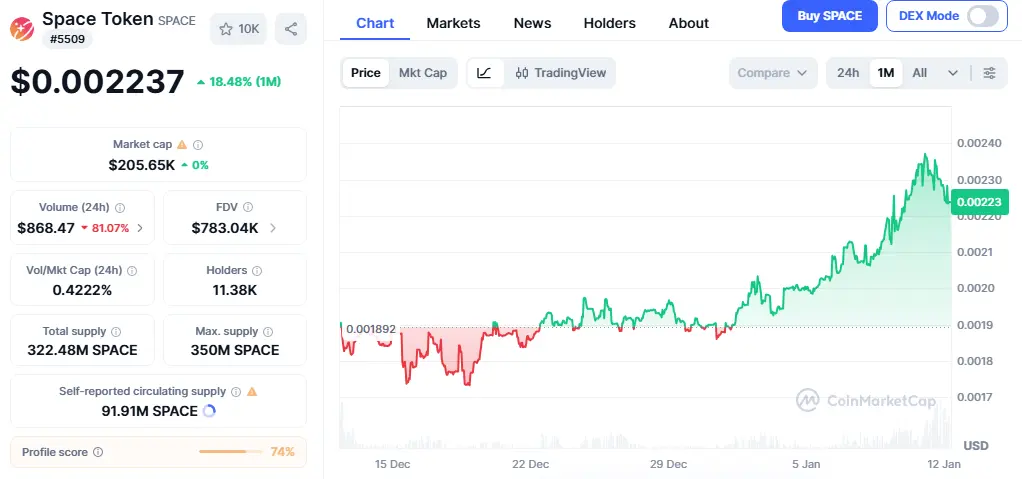Click the $0.002237 price value
Viewport: 1022px width, 479px height.
tap(98, 82)
